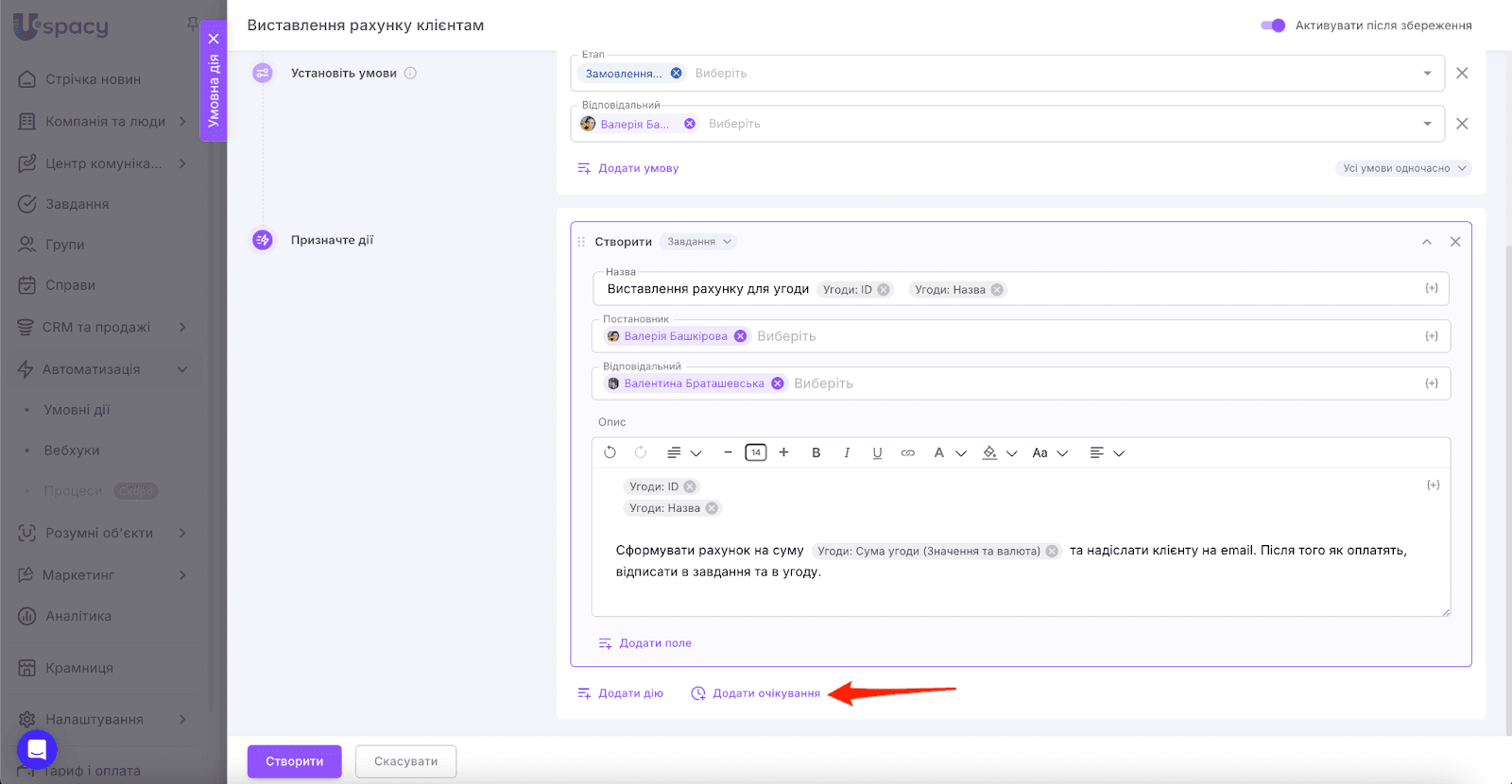Image resolution: width=1512 pixels, height=784 pixels.
Task: Click into the Опис description text area
Action: click(x=1022, y=542)
